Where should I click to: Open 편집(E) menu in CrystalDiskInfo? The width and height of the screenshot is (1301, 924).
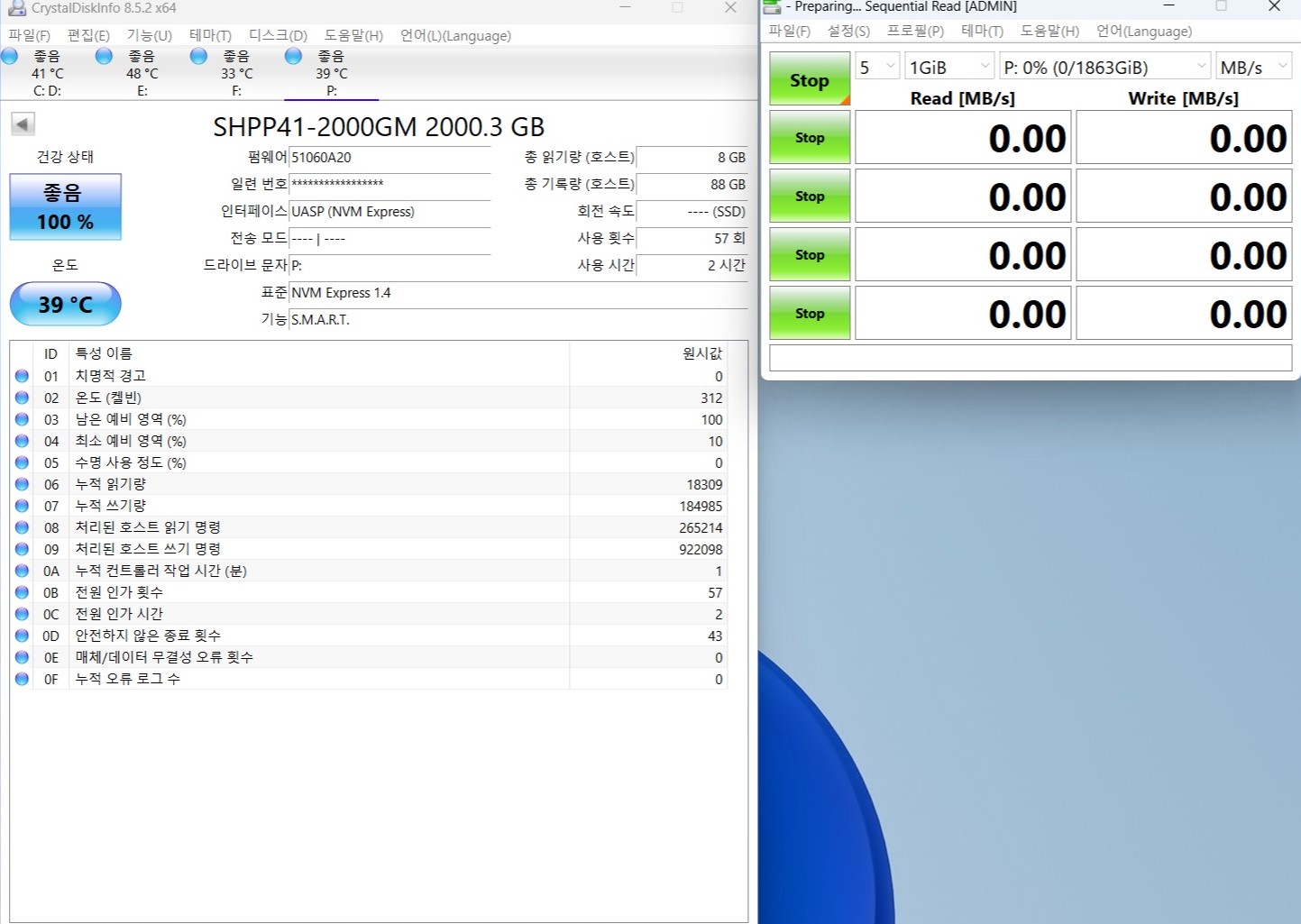[88, 35]
